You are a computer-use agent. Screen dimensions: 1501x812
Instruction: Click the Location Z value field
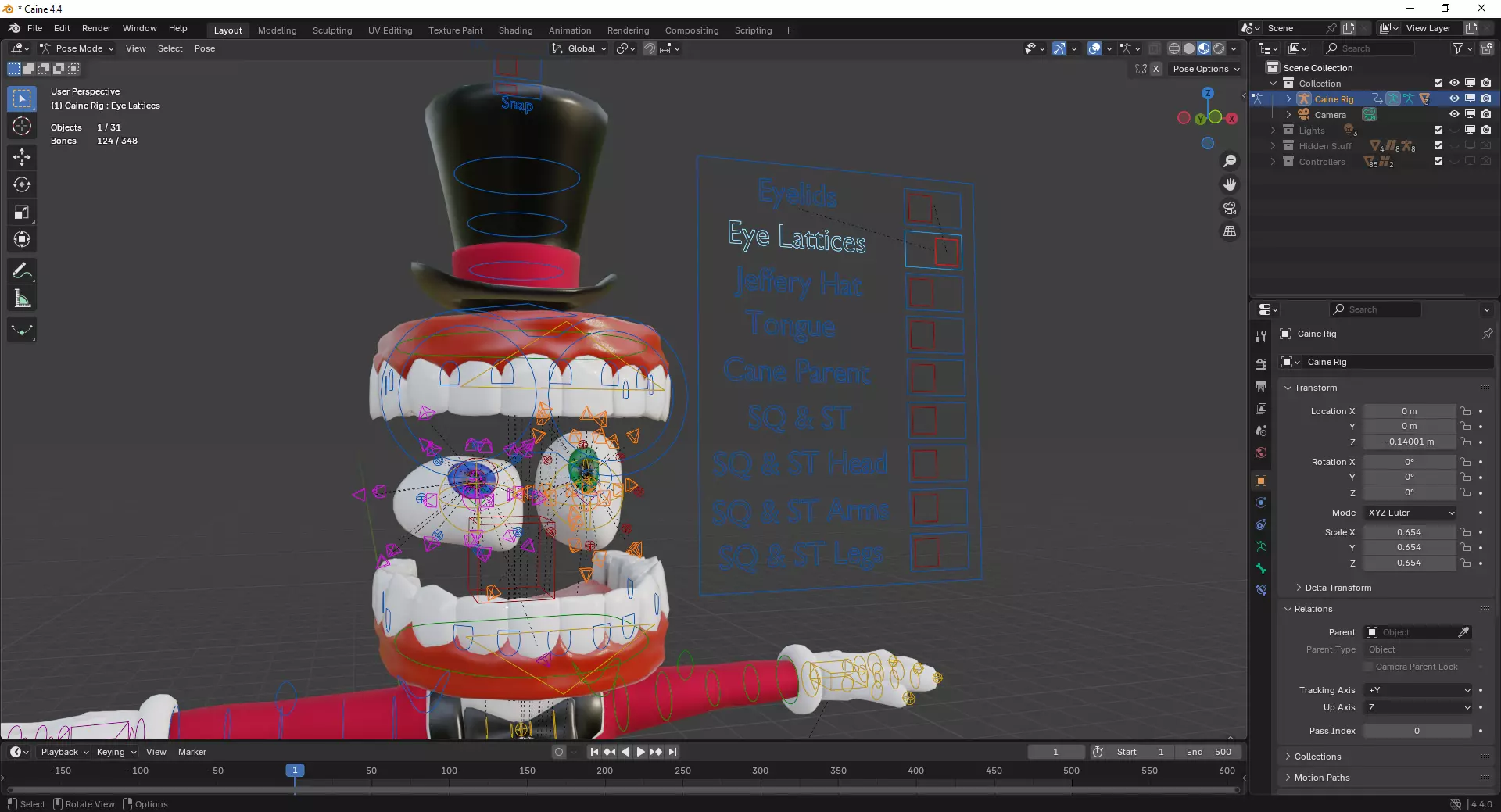(x=1410, y=442)
